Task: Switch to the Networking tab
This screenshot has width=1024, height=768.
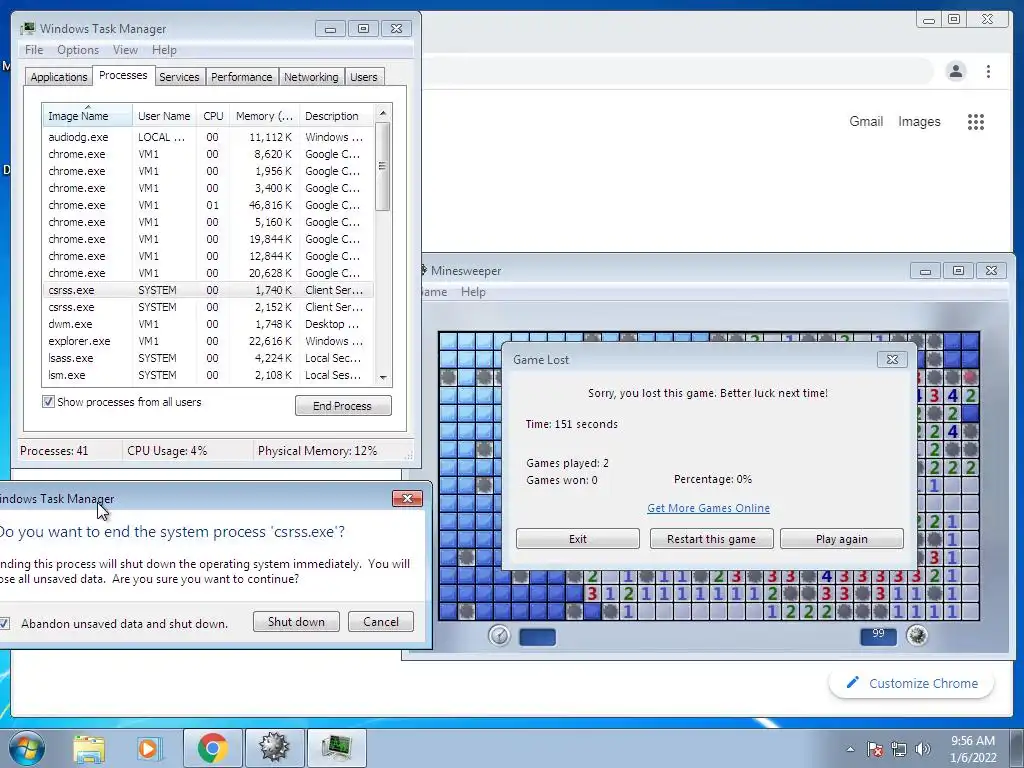Action: click(x=311, y=77)
